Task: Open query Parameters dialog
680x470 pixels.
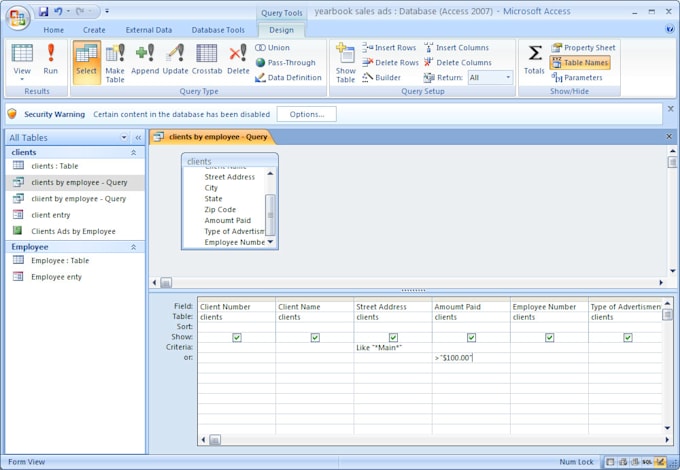Action: tap(577, 78)
